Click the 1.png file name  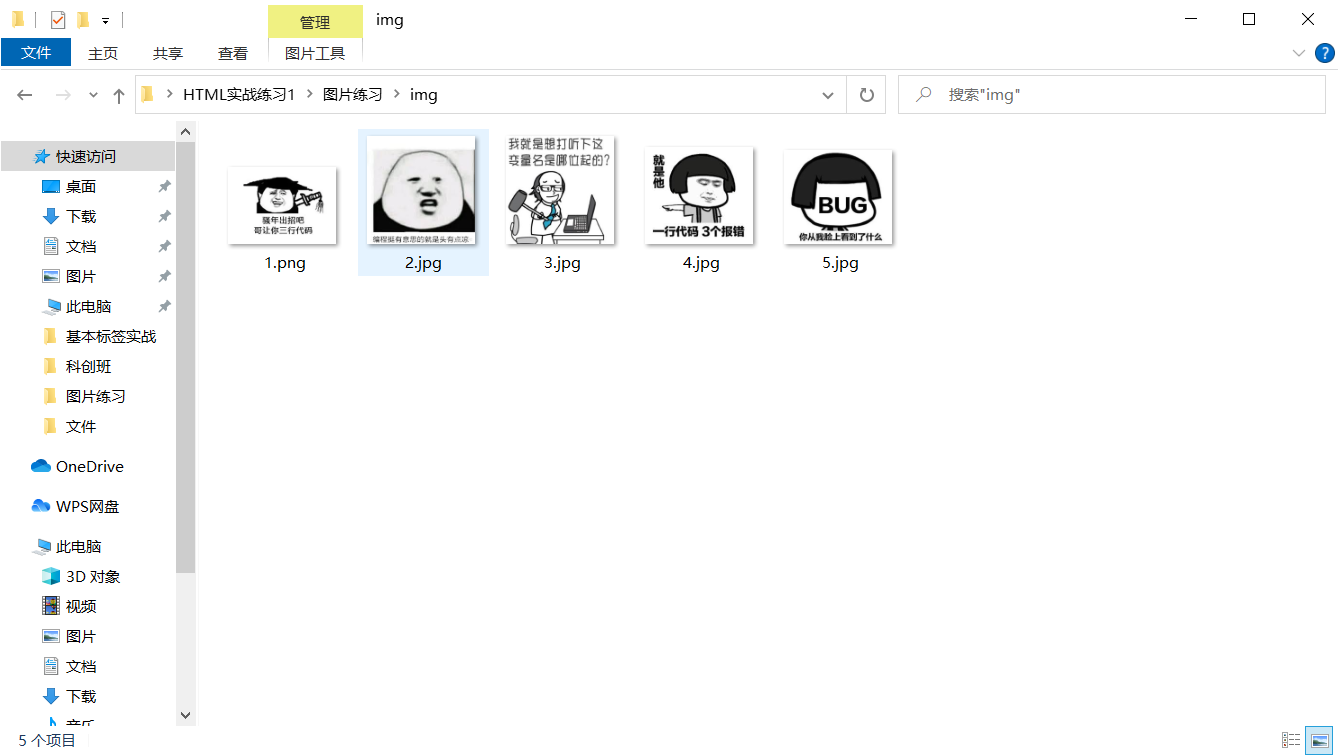[x=285, y=263]
